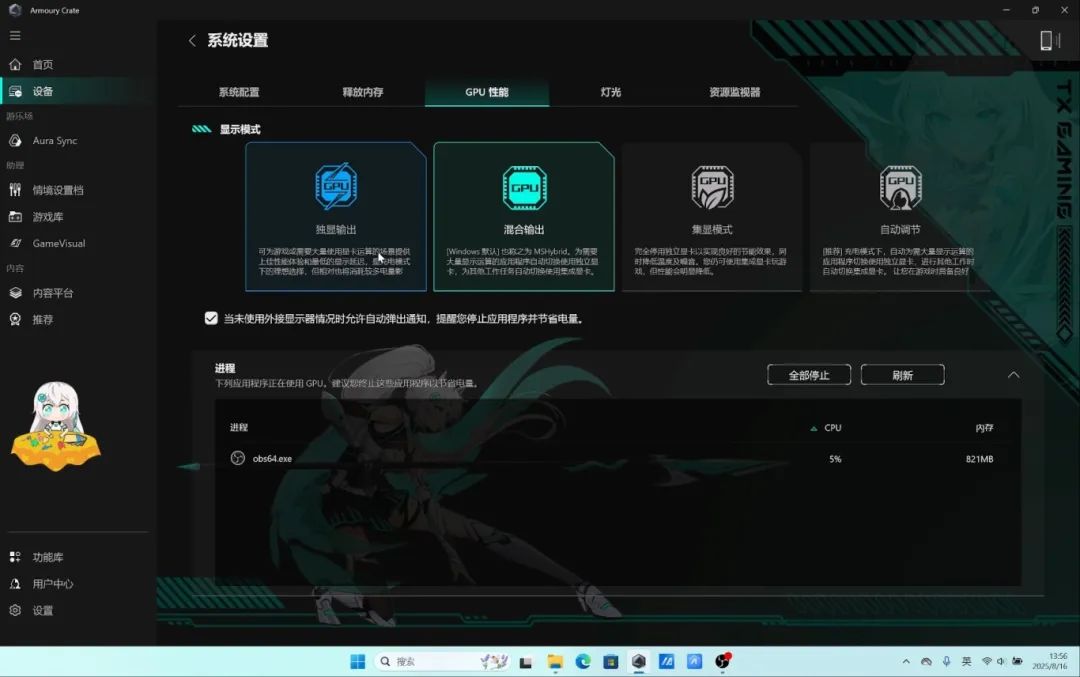Toggle the external display notification checkbox

211,318
